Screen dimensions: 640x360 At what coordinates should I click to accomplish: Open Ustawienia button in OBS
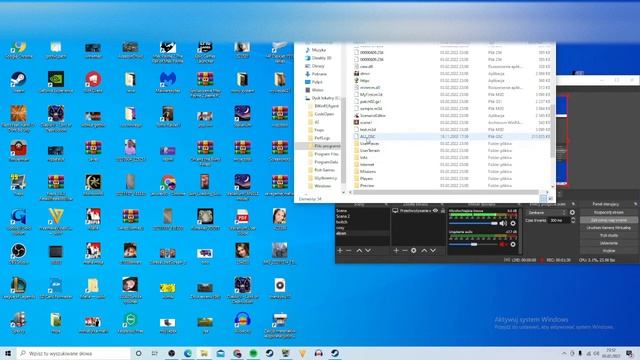coord(609,243)
